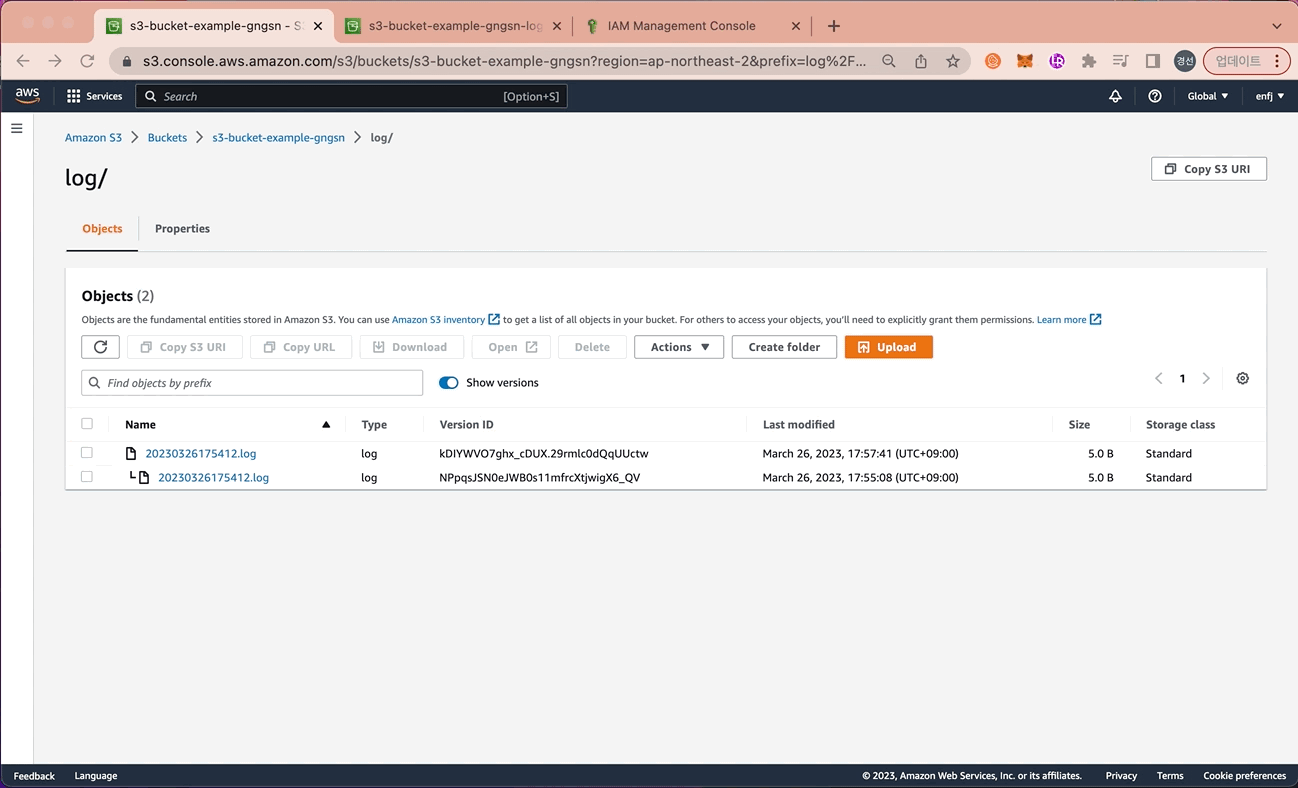Open the Services grid menu
The width and height of the screenshot is (1298, 788).
94,96
